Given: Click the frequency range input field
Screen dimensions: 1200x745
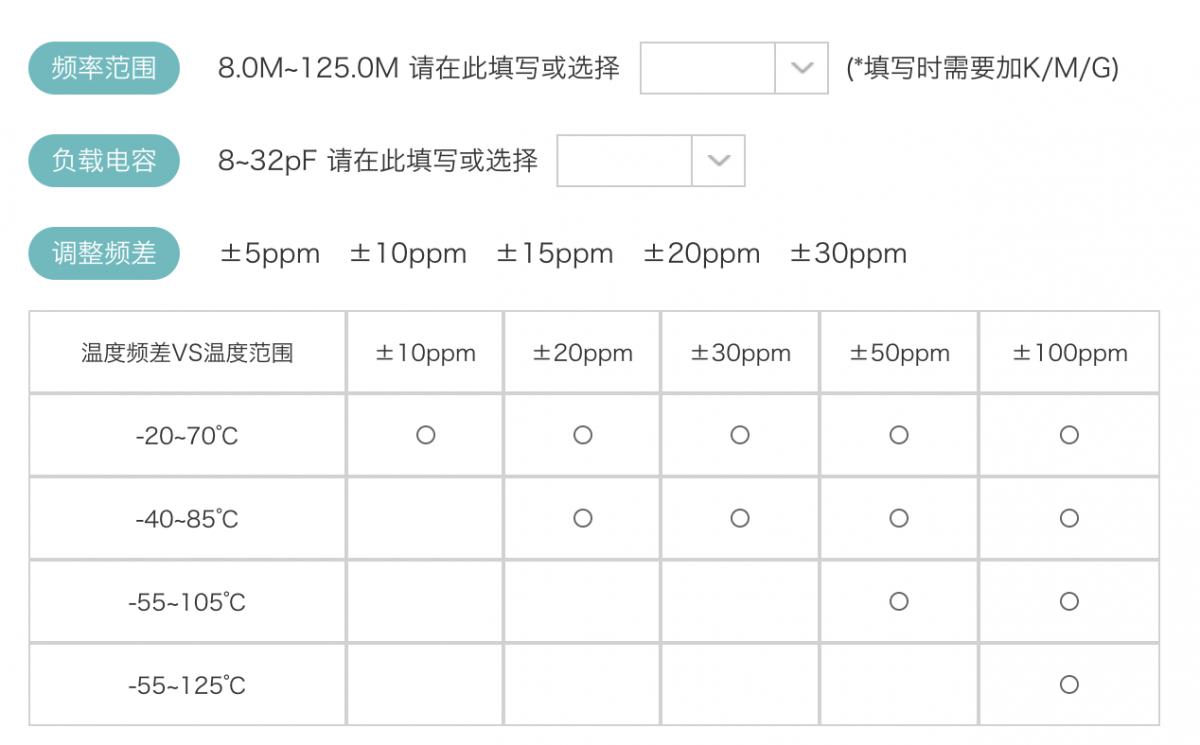Looking at the screenshot, I should (708, 68).
